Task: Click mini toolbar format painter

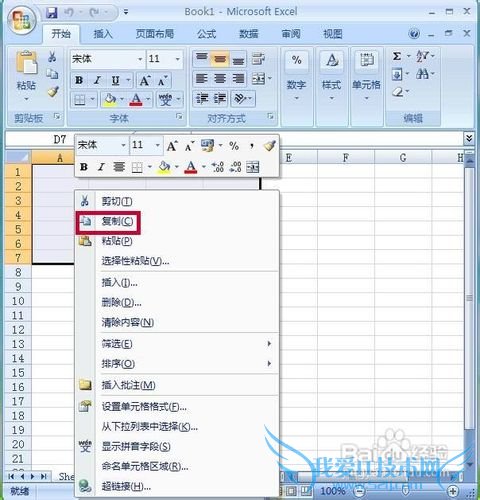Action: (x=269, y=146)
